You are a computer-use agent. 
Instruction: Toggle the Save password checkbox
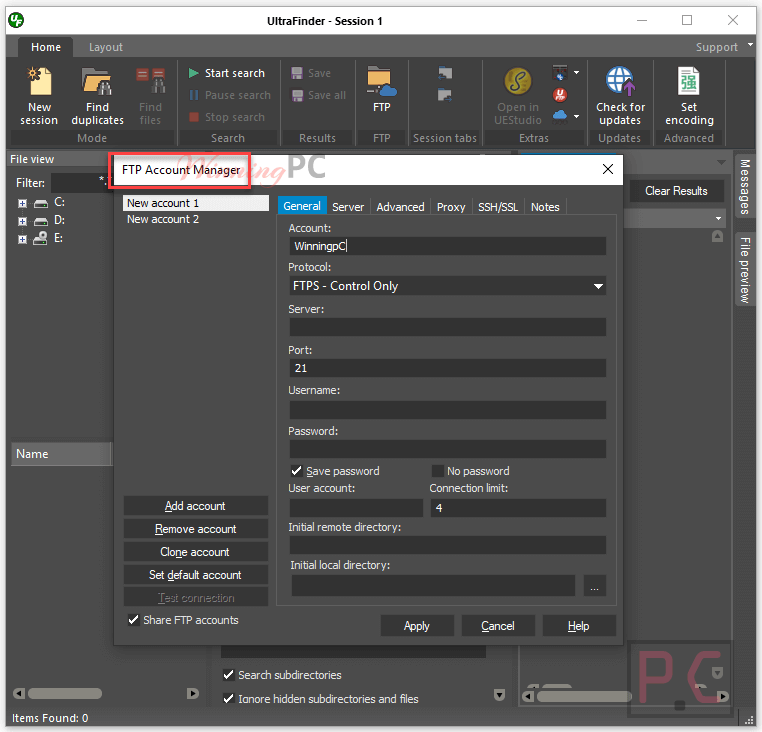point(296,471)
